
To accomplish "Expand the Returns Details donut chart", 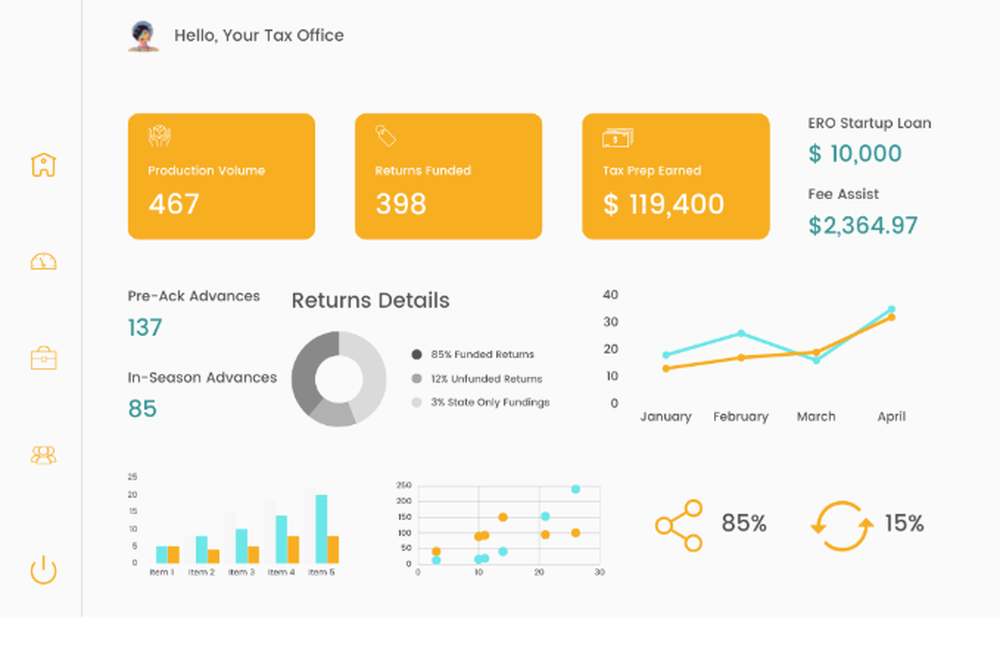I will (x=339, y=378).
